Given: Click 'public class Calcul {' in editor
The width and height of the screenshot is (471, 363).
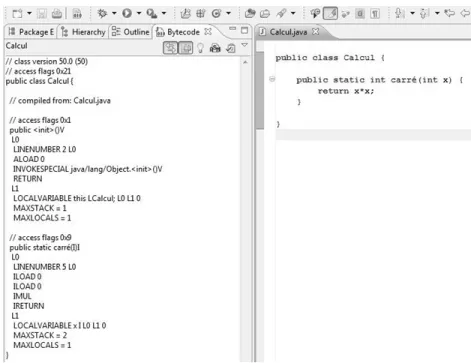Looking at the screenshot, I should [330, 58].
